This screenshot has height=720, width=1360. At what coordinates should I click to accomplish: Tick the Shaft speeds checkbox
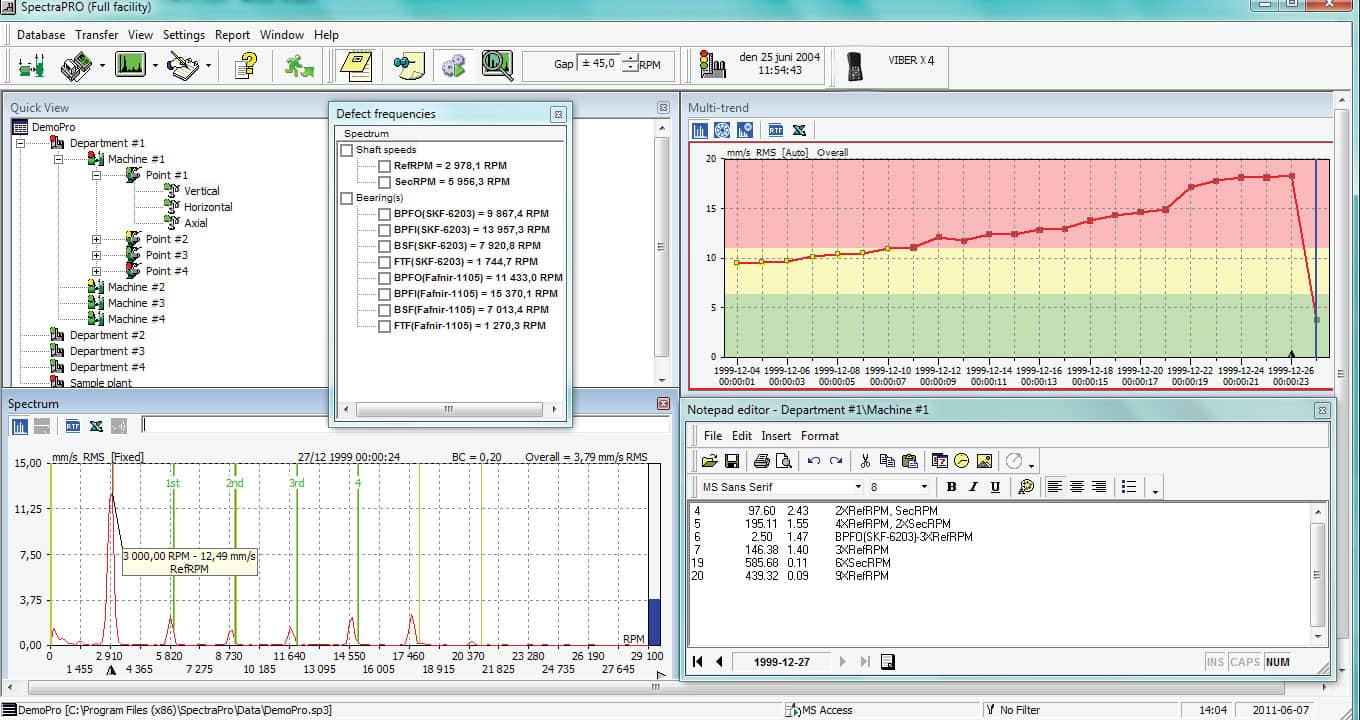[x=347, y=150]
